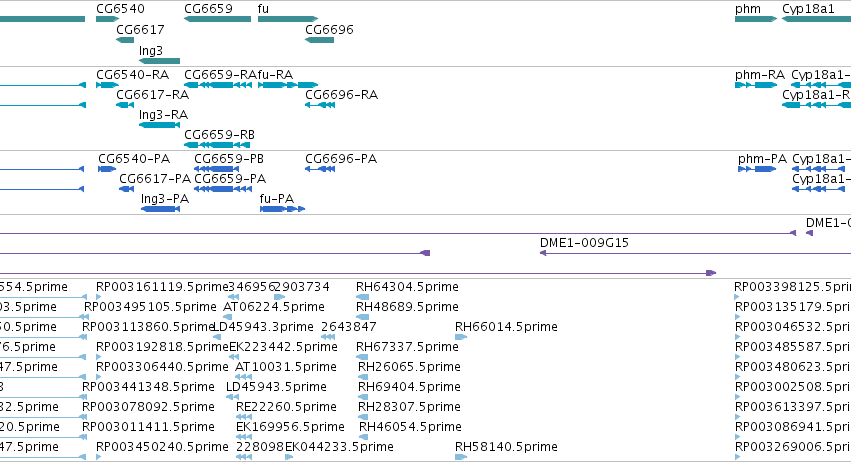Image resolution: width=851 pixels, height=462 pixels.
Task: Click EST RH46054.5prime
Action: (410, 427)
